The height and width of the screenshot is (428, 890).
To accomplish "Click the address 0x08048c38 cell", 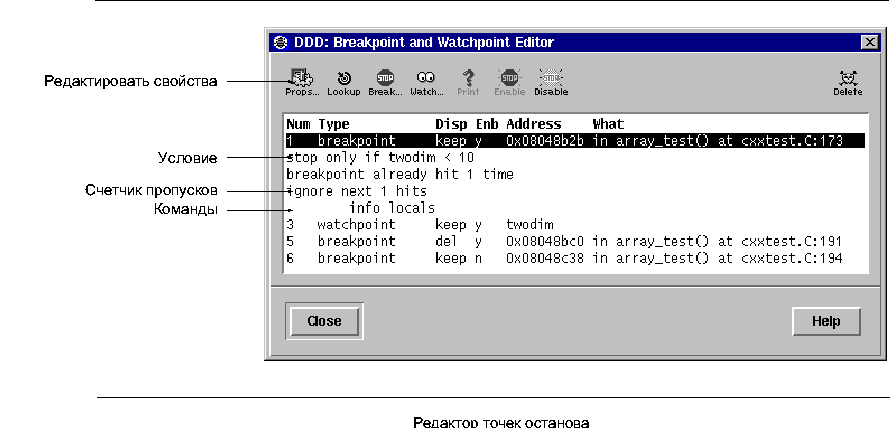I will pos(544,258).
